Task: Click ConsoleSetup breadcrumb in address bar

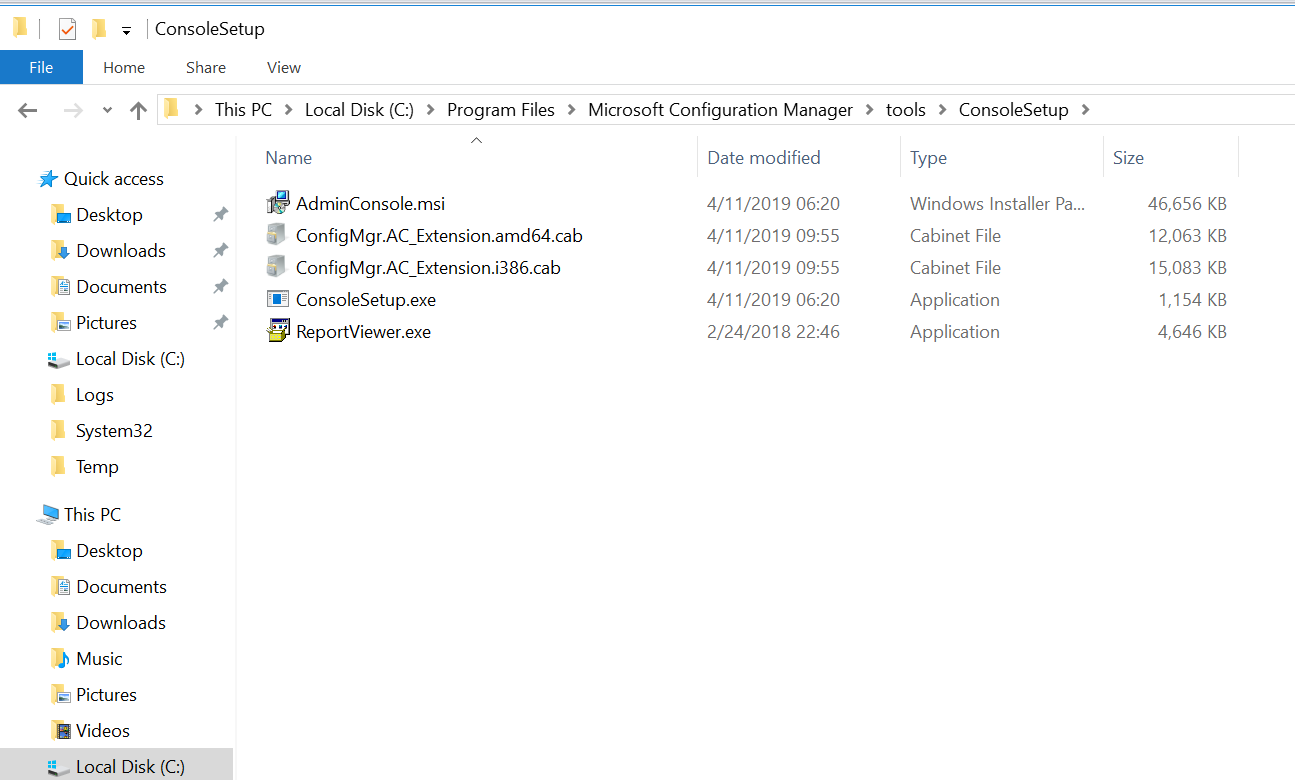Action: point(1014,110)
